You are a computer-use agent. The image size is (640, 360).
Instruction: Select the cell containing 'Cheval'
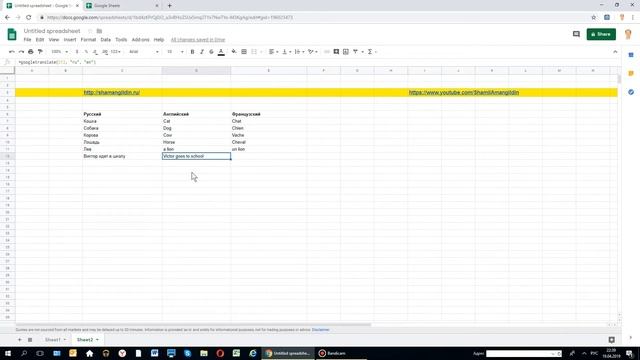point(269,142)
